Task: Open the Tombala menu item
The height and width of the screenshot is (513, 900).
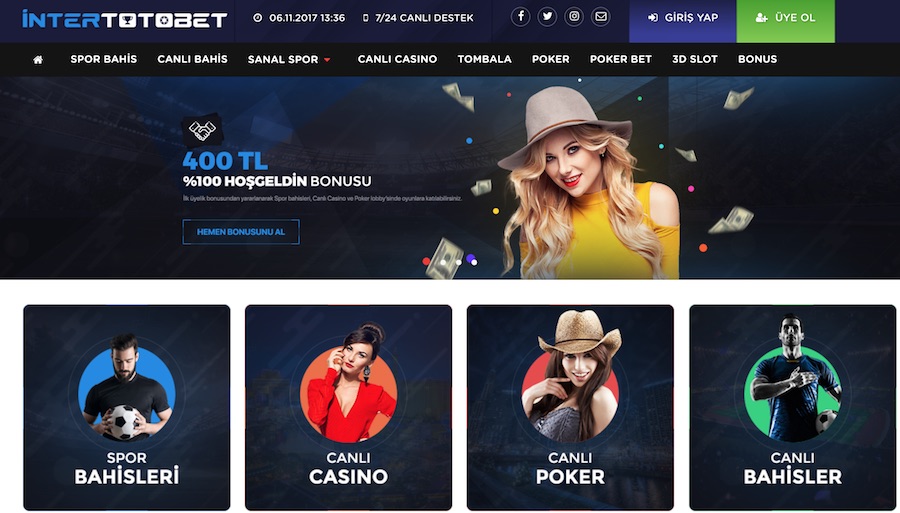Action: 484,59
